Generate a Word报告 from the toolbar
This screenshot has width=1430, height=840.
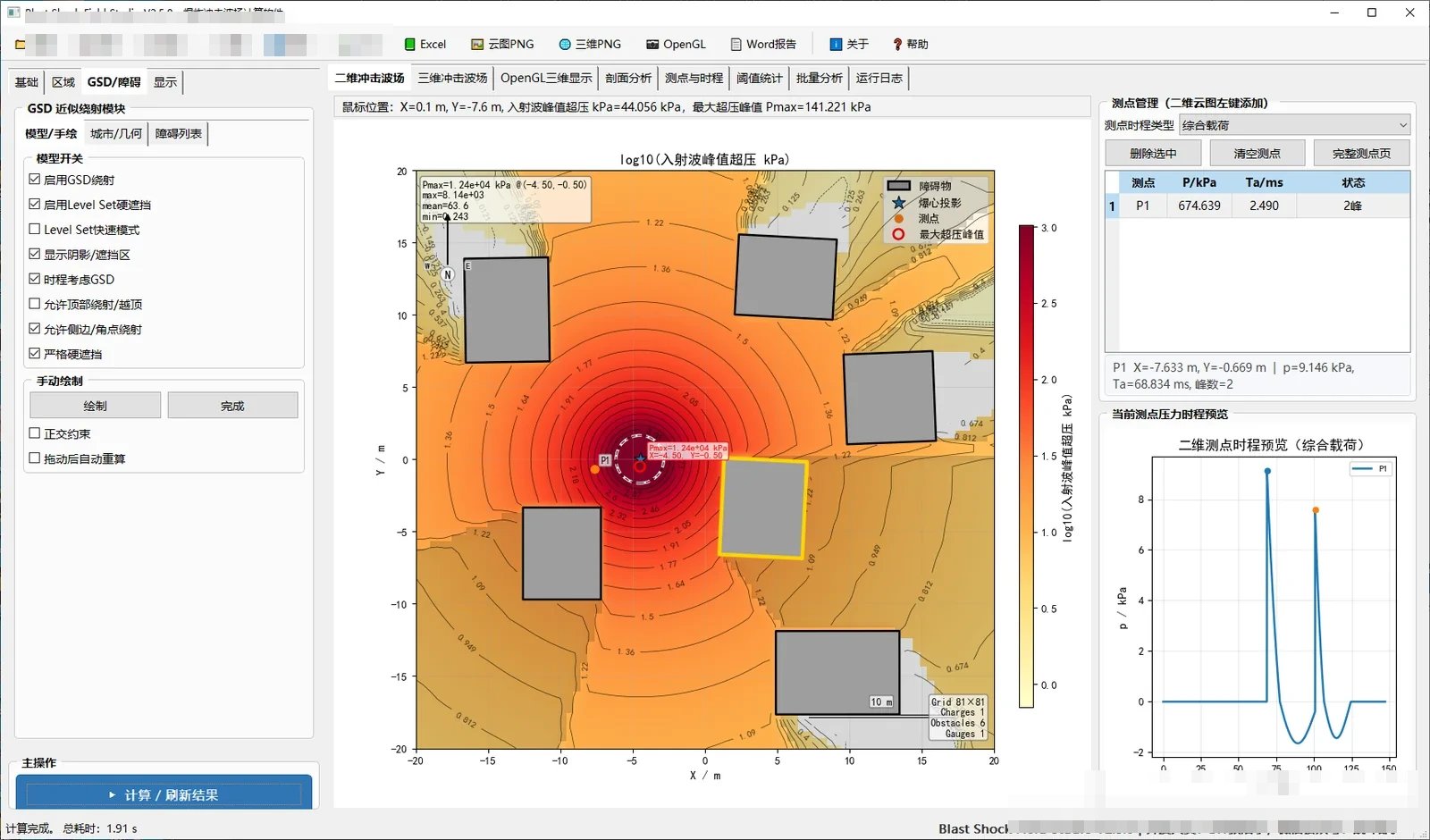763,44
